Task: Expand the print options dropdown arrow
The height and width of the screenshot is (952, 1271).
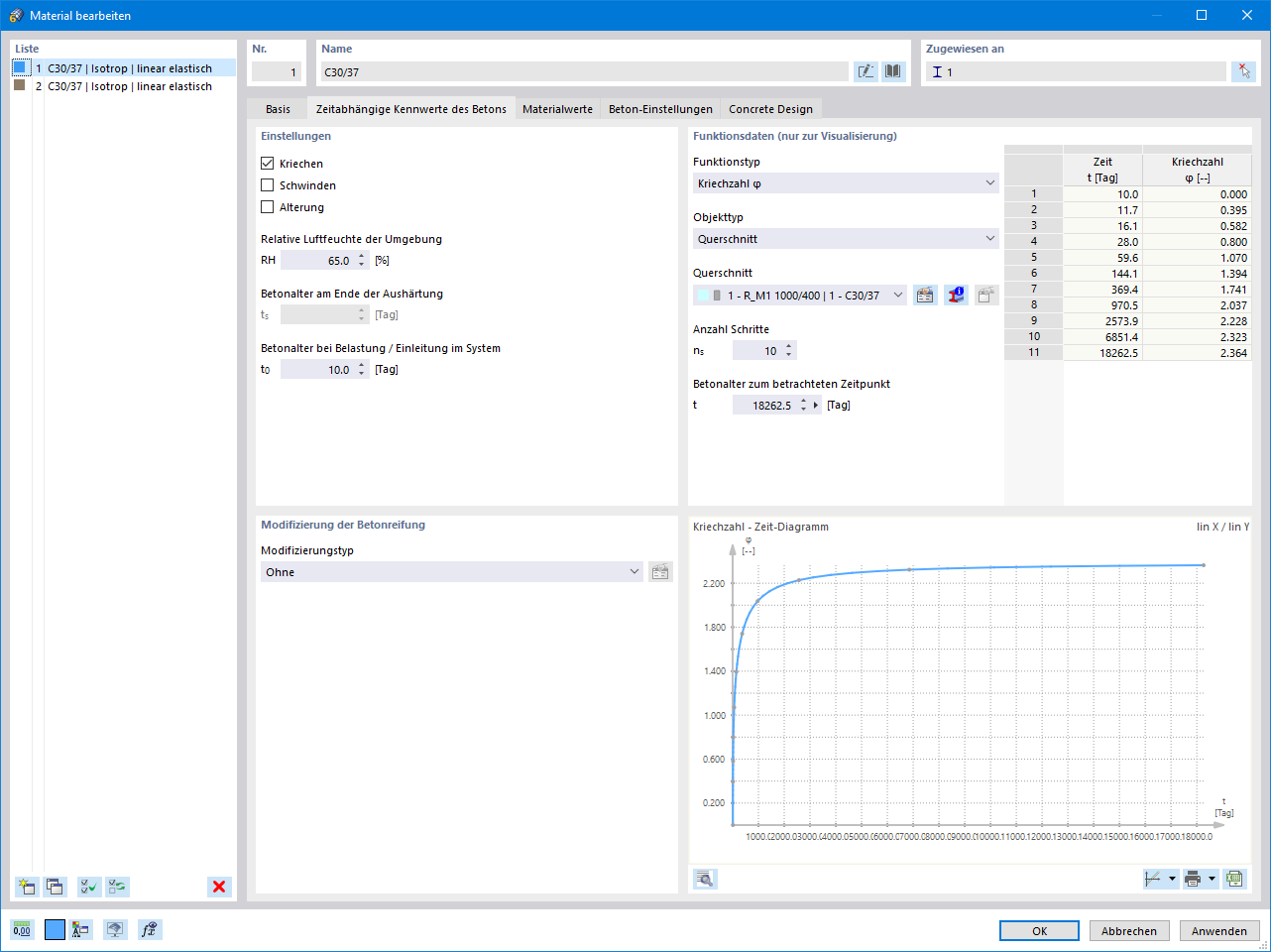Action: click(1213, 879)
